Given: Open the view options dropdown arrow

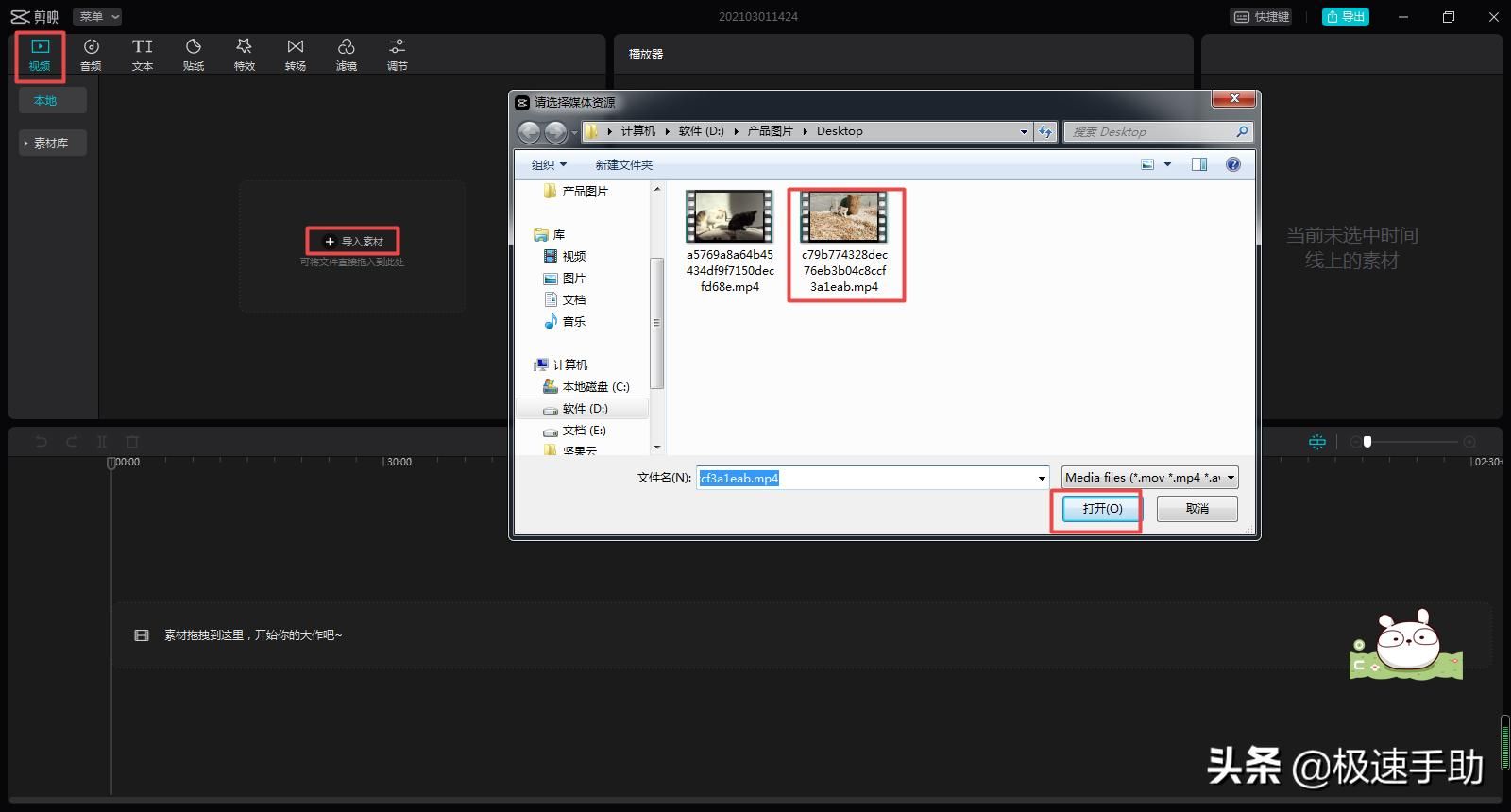Looking at the screenshot, I should click(1167, 164).
